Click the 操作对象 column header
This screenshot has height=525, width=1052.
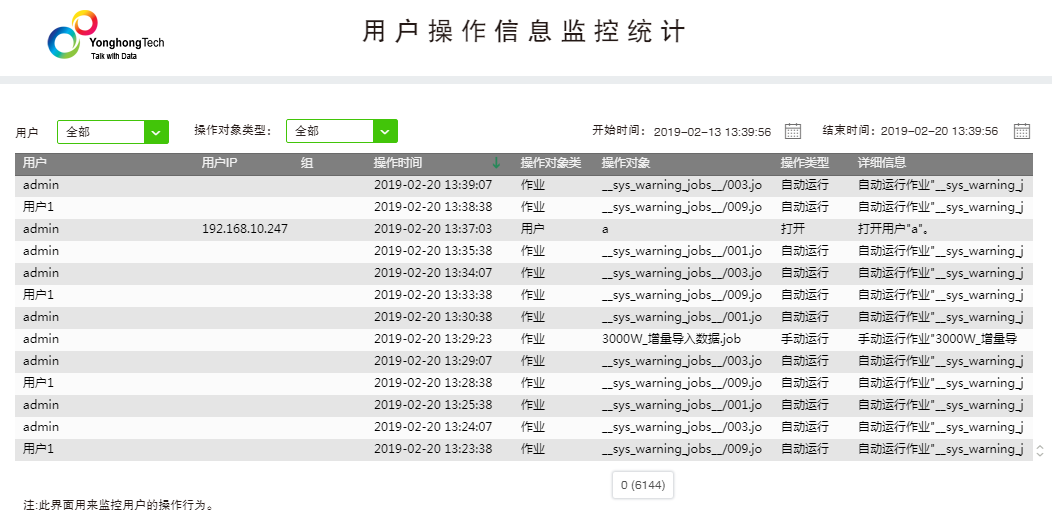(x=625, y=163)
